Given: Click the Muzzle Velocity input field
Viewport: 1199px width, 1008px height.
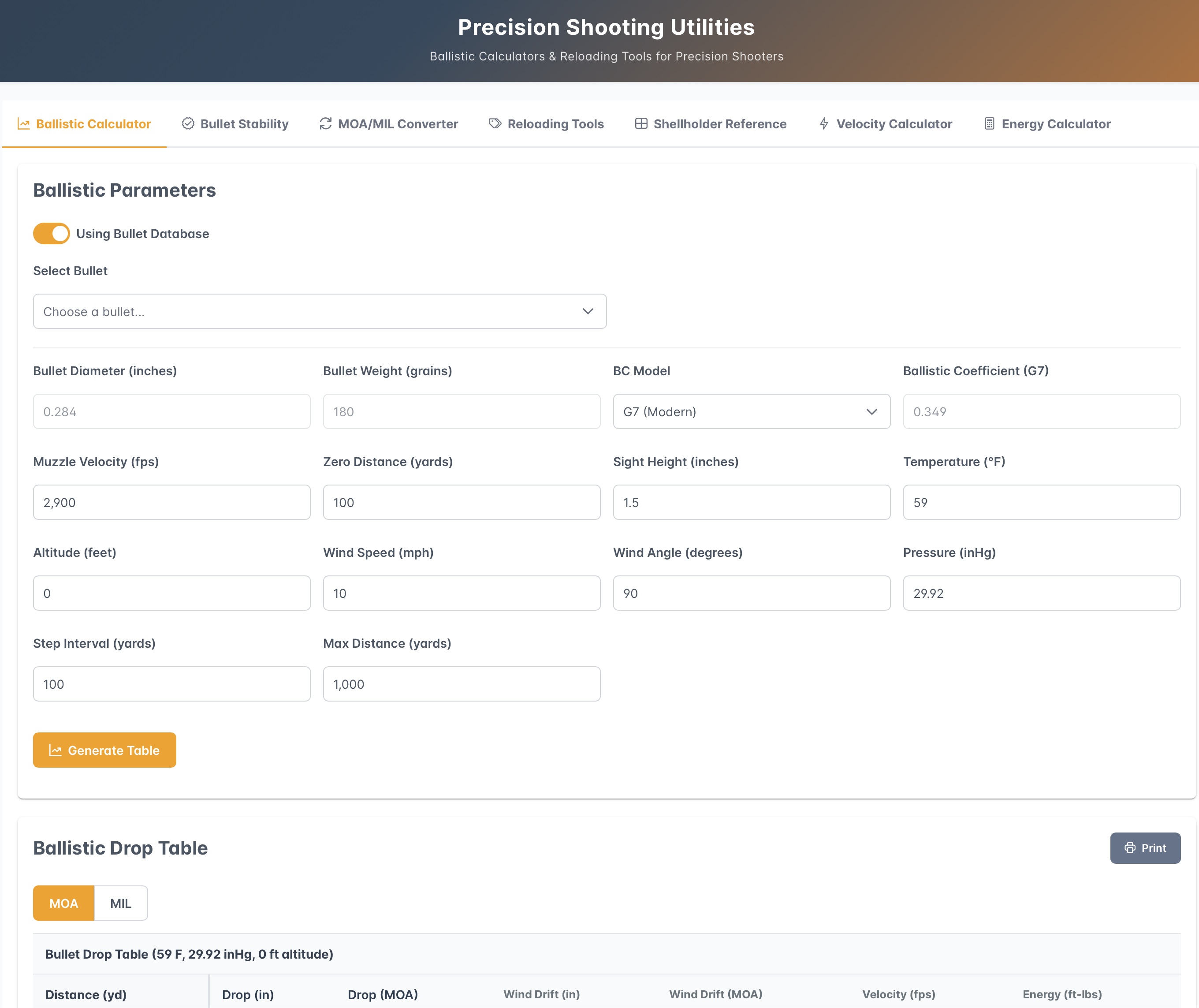Looking at the screenshot, I should click(x=171, y=502).
